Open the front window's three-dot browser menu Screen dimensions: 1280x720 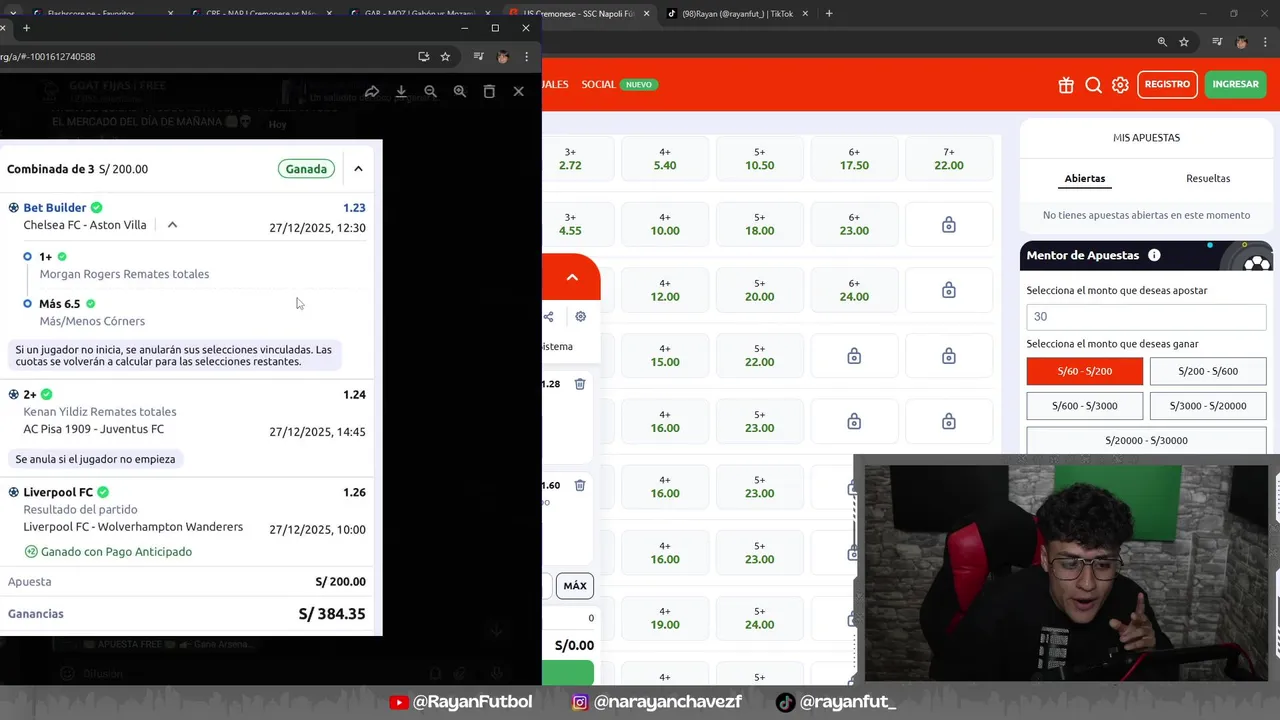pyautogui.click(x=527, y=57)
